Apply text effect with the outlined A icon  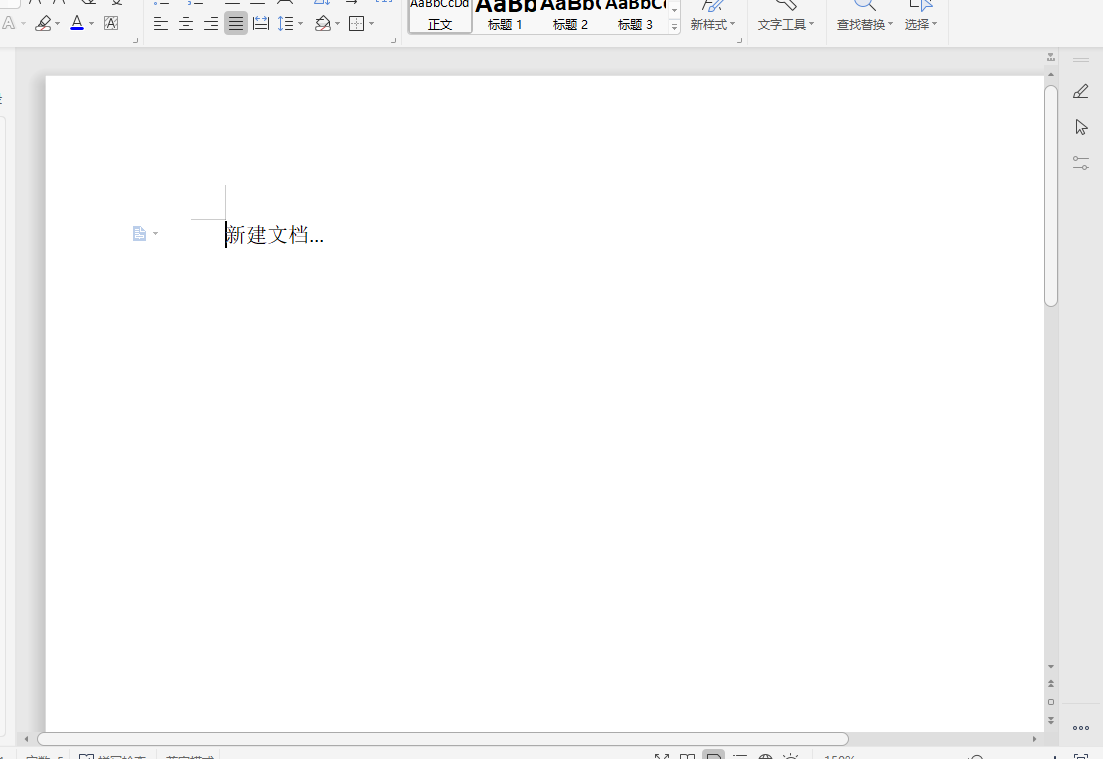(x=8, y=23)
